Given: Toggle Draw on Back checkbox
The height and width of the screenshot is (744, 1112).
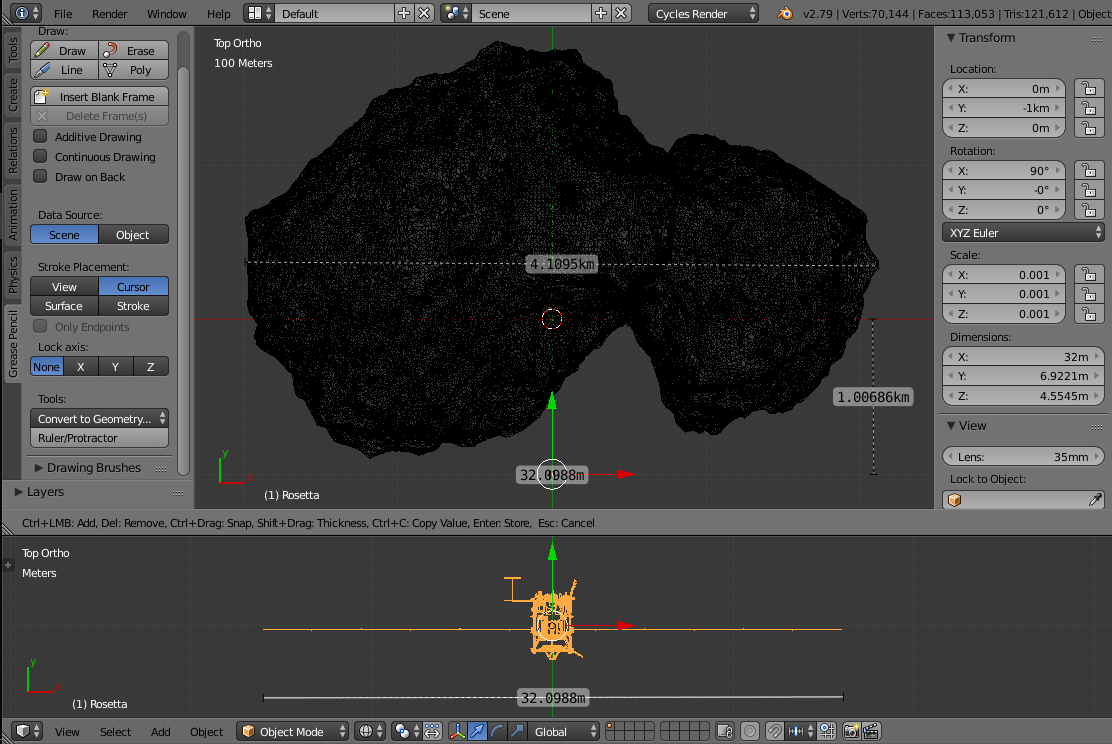Looking at the screenshot, I should [x=40, y=176].
